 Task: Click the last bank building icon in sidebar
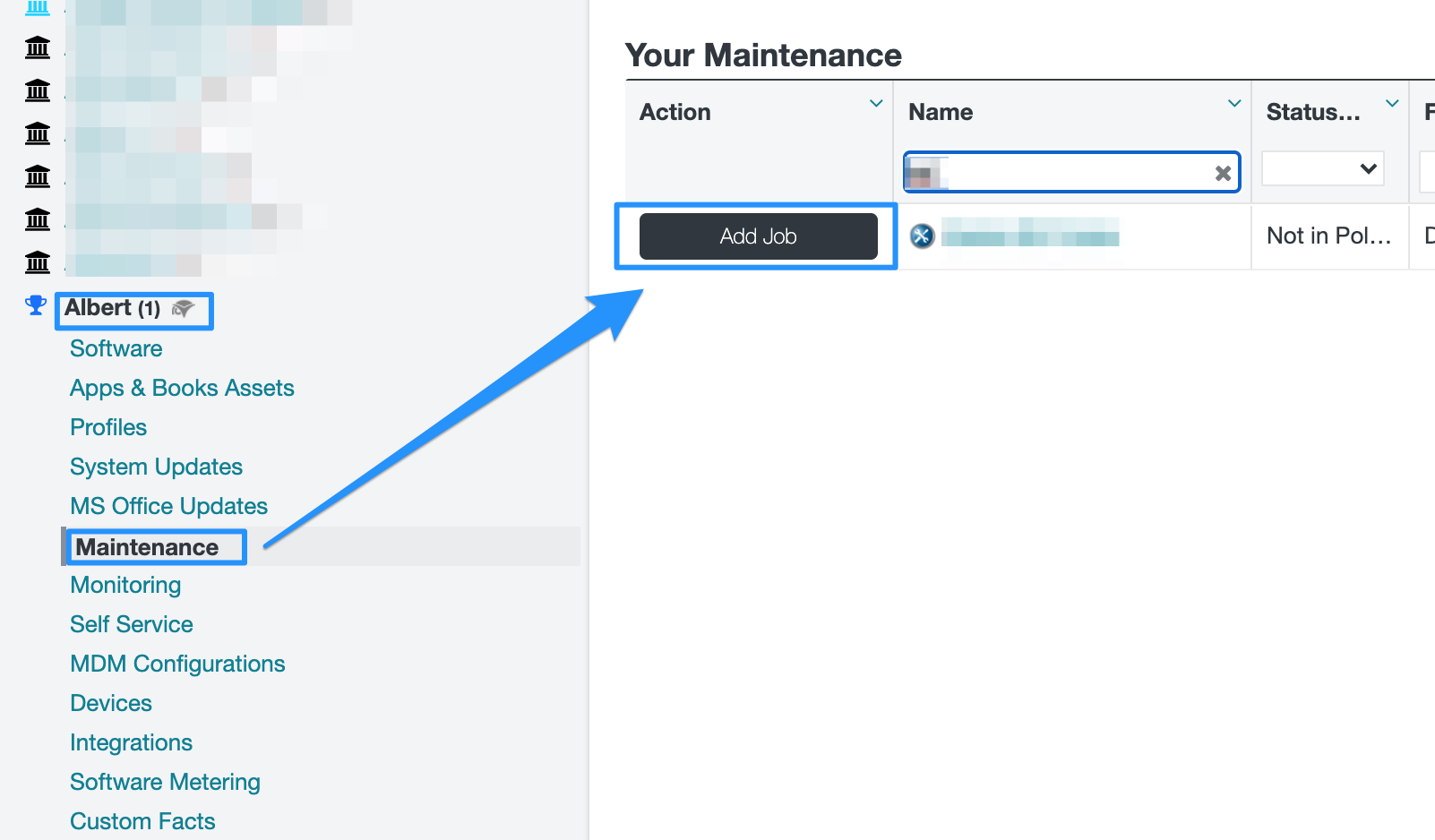click(38, 262)
